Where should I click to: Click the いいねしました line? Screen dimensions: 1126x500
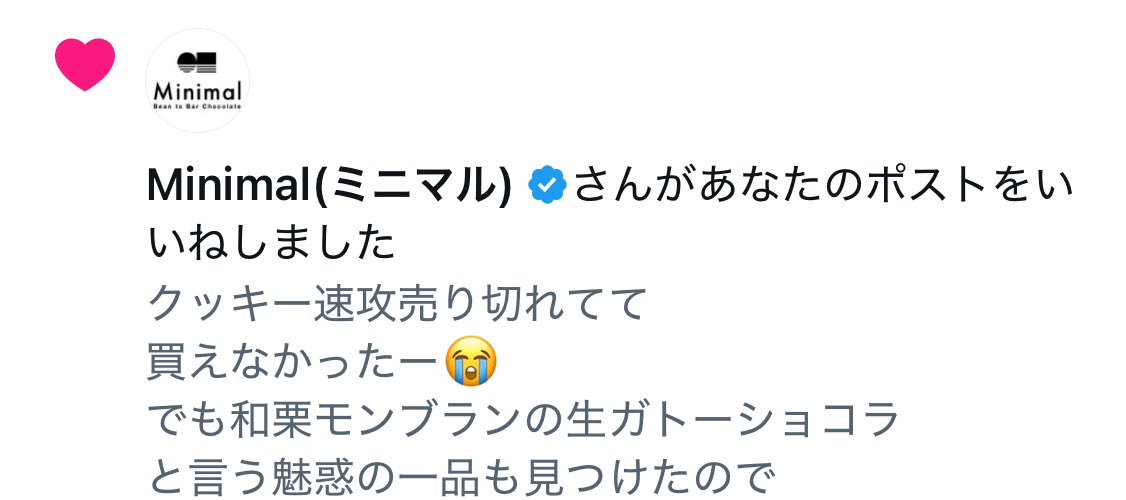pyautogui.click(x=272, y=244)
